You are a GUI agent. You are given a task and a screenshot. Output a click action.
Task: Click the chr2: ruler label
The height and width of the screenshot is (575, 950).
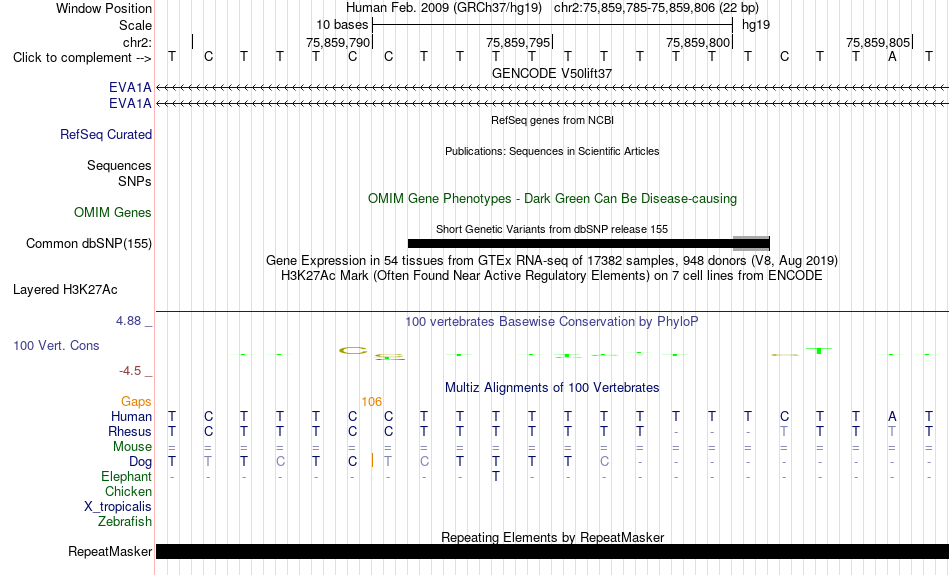pyautogui.click(x=137, y=42)
